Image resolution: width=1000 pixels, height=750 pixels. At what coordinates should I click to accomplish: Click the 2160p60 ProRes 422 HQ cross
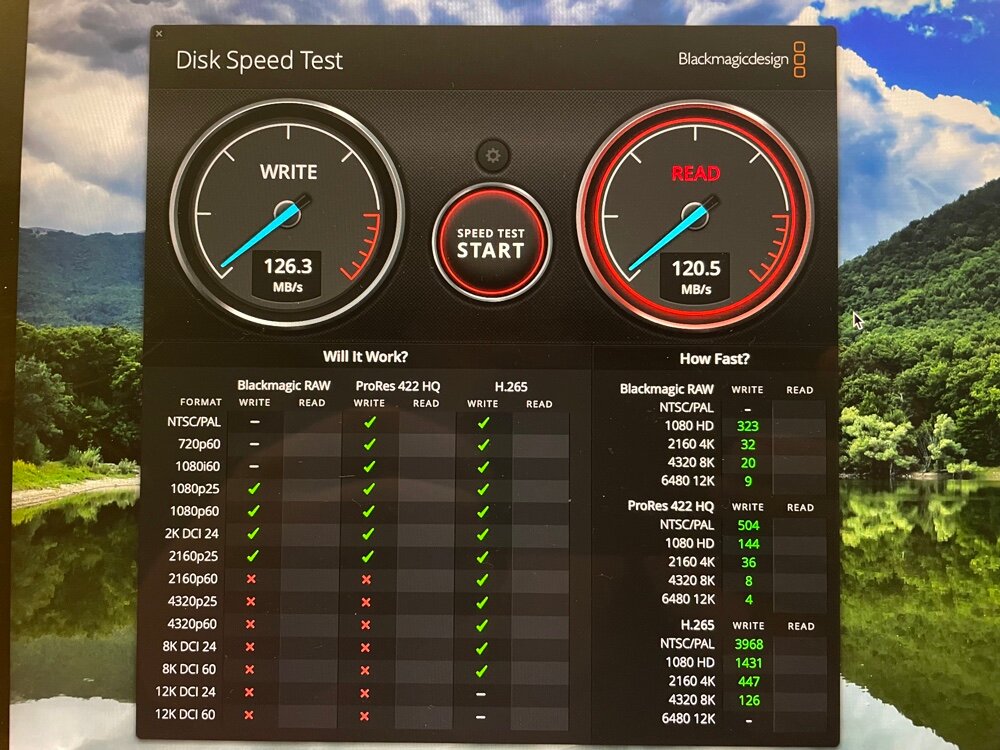pyautogui.click(x=366, y=580)
